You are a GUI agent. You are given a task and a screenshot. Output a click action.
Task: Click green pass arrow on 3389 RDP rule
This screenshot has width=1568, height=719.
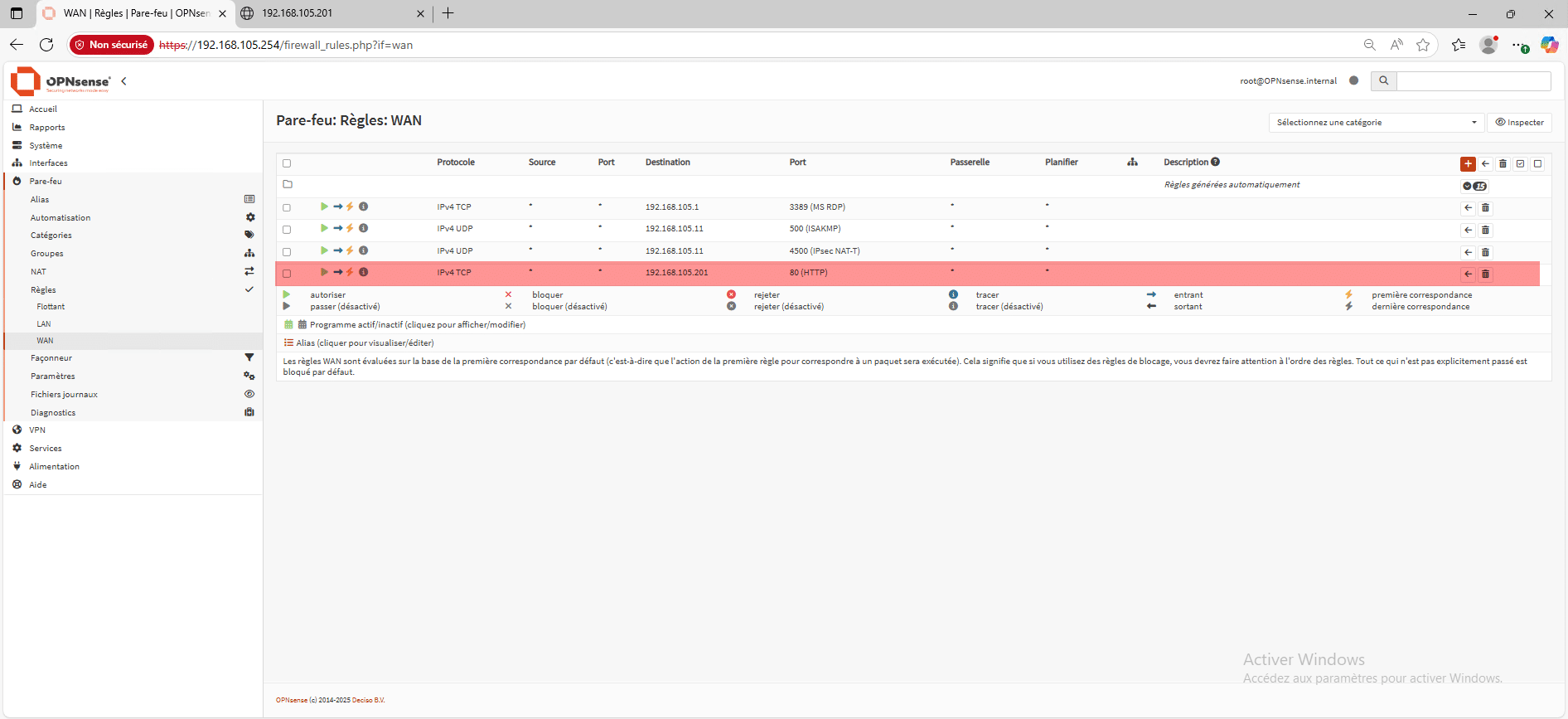click(x=324, y=206)
